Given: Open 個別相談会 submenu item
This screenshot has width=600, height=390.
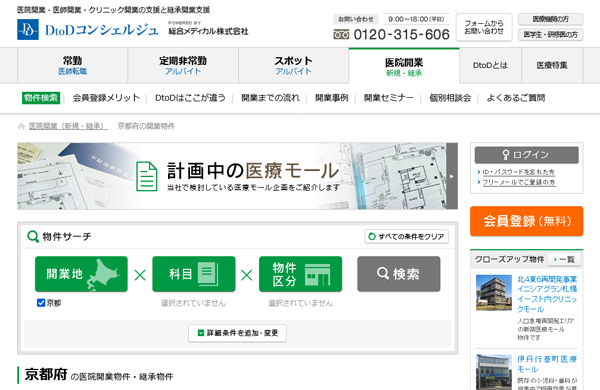Looking at the screenshot, I should point(450,98).
